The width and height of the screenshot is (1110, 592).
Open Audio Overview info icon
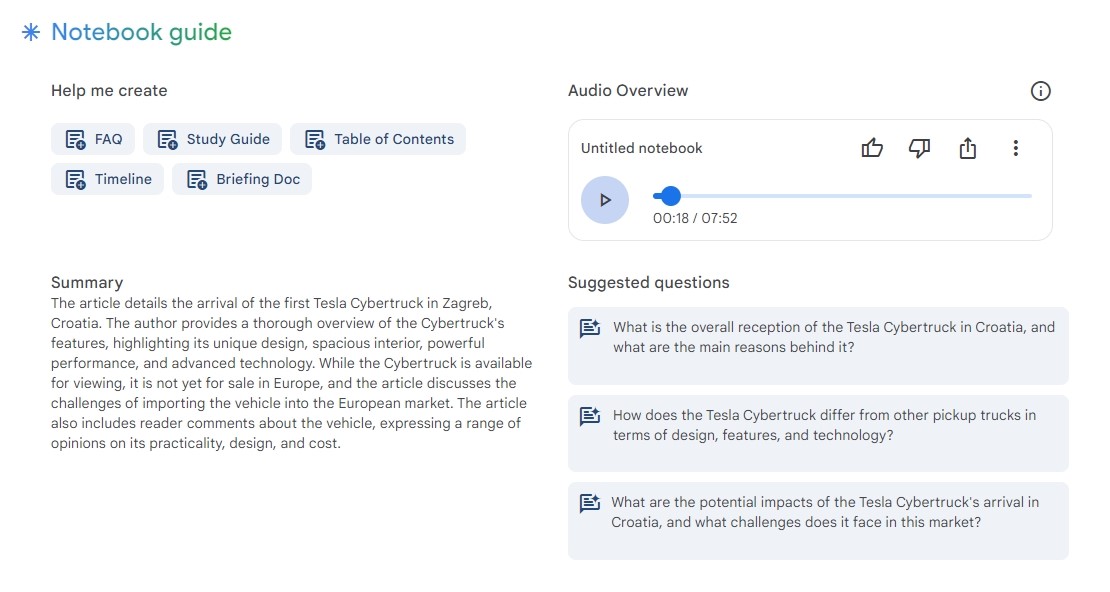[x=1040, y=91]
